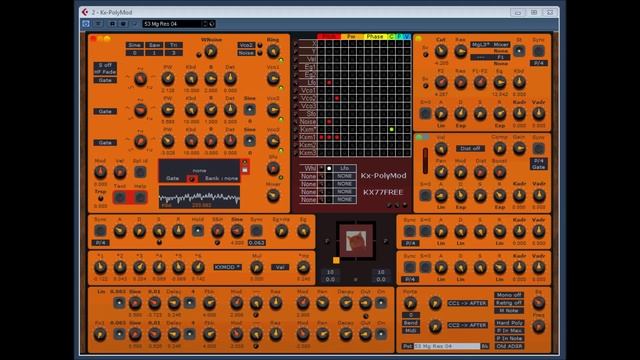Turn the first oscillator's PW knob
This screenshot has height=360, width=640.
click(168, 78)
